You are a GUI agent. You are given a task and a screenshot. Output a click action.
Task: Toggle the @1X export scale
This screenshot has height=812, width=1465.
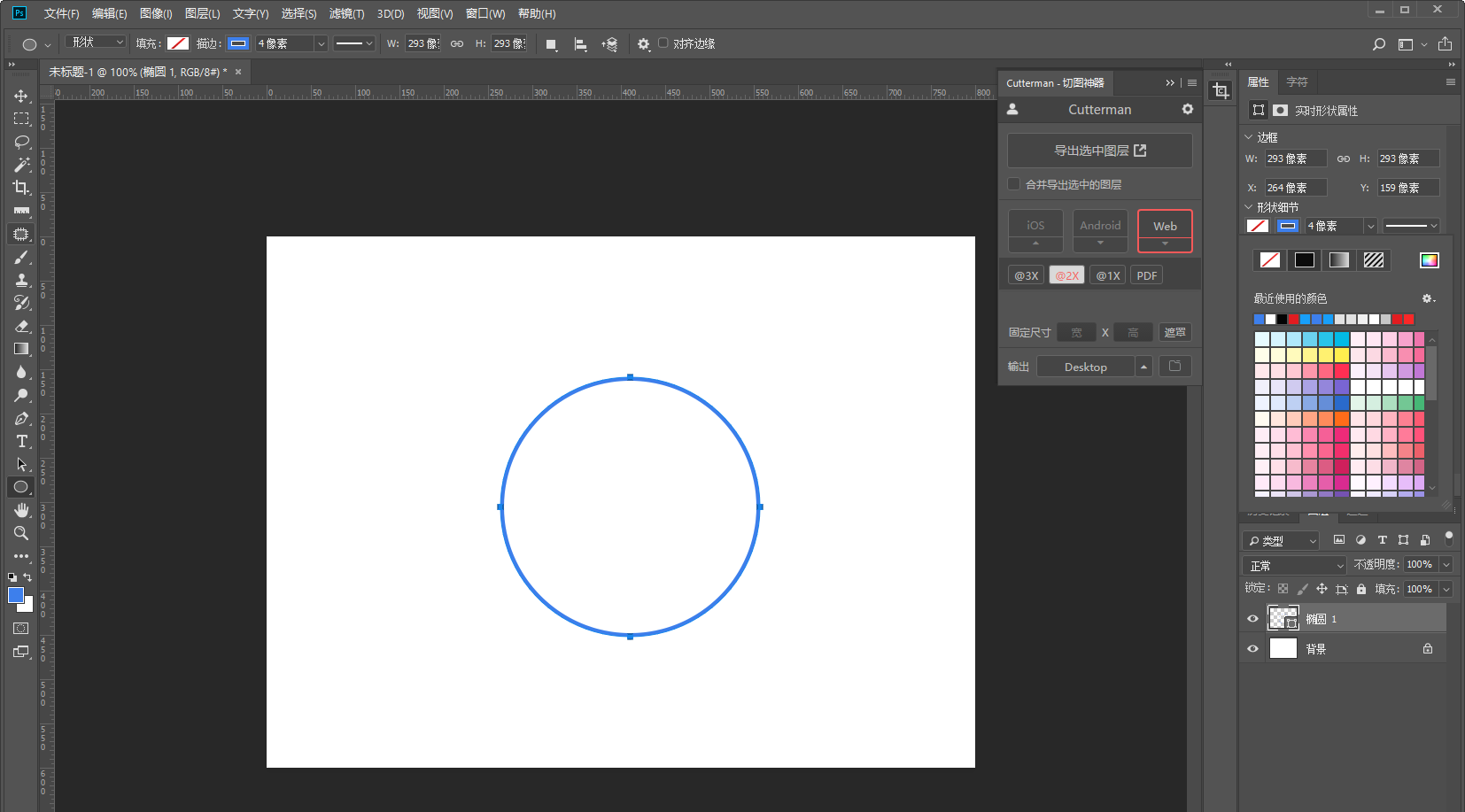[x=1108, y=275]
